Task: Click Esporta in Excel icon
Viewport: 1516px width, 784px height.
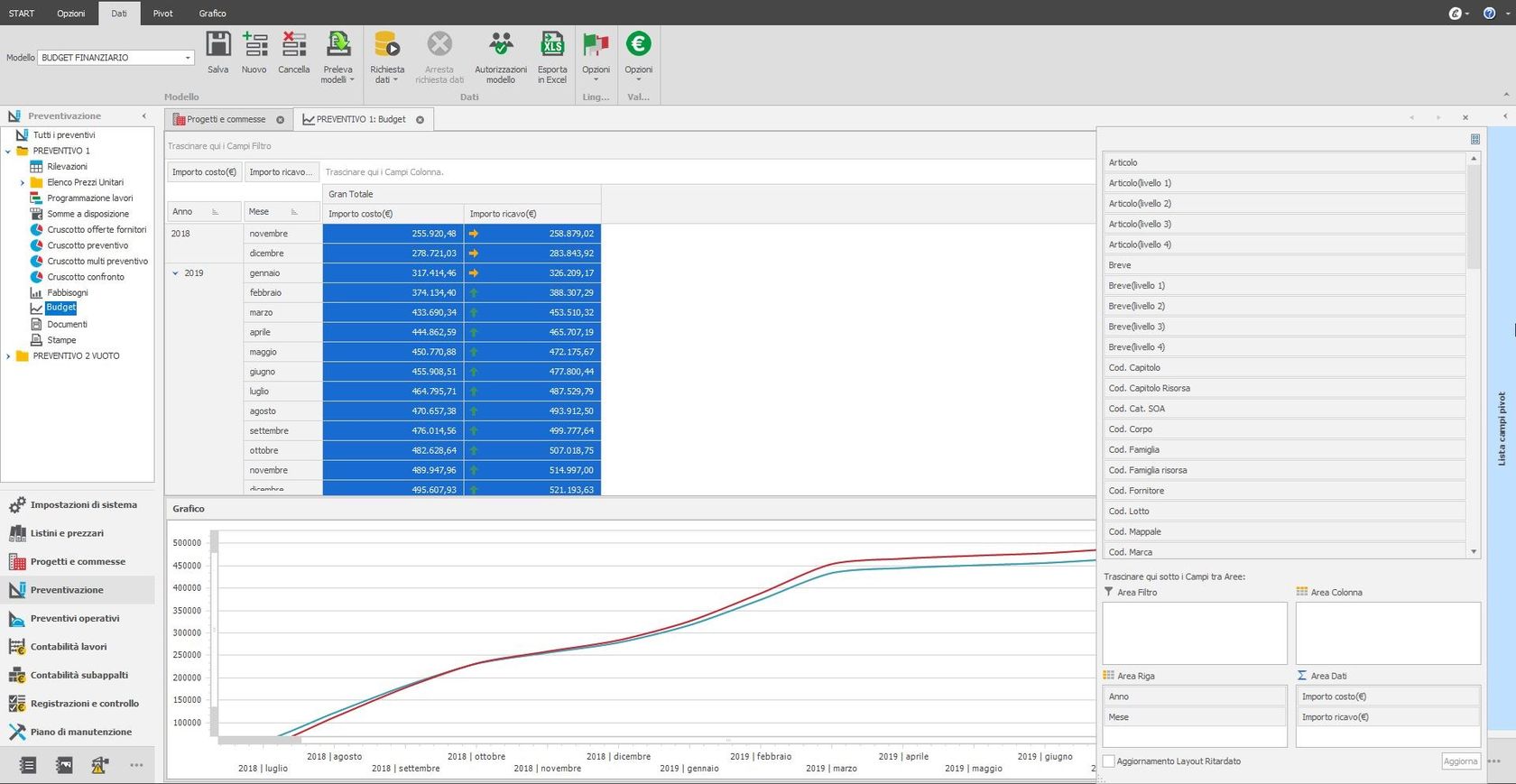Action: (x=551, y=45)
